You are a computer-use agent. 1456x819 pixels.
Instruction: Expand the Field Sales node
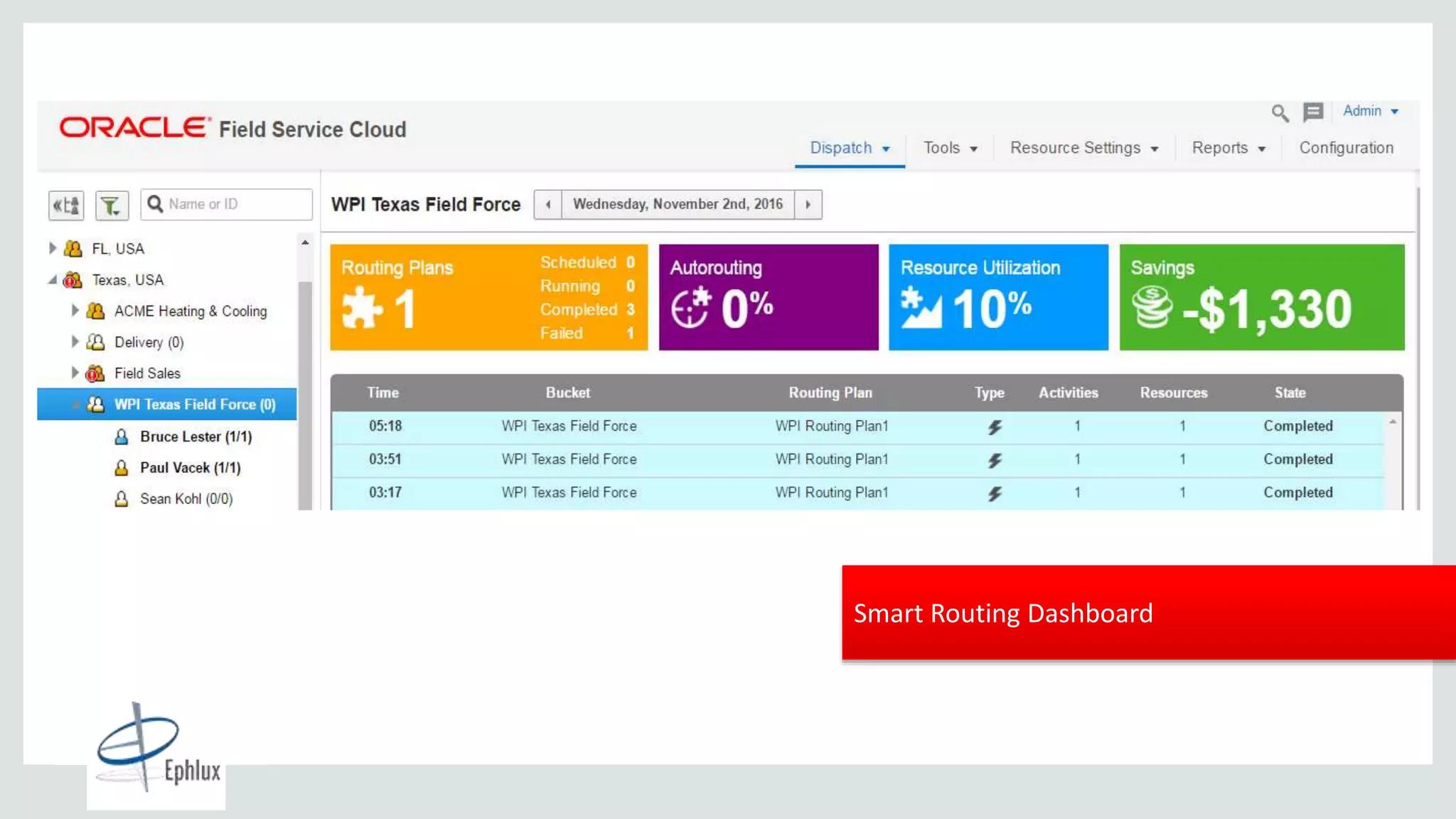(75, 373)
